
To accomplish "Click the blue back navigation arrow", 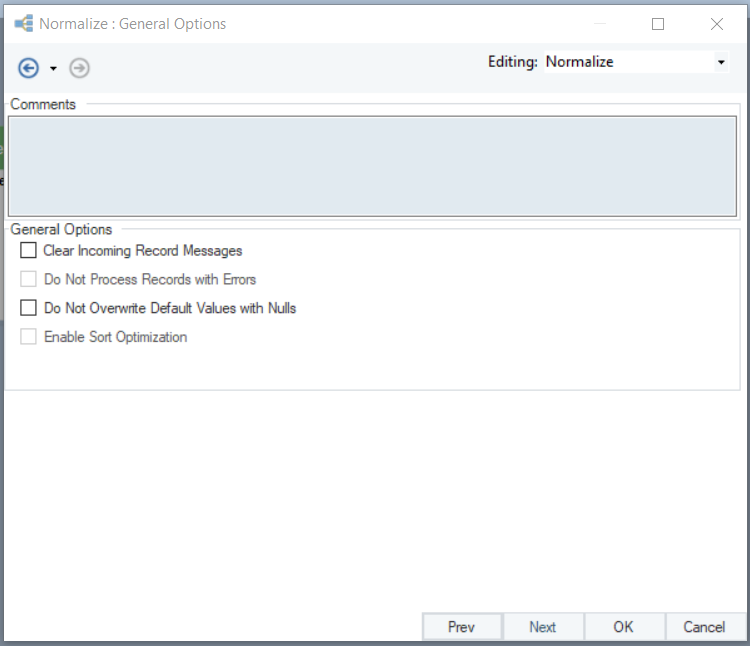I will pos(29,68).
